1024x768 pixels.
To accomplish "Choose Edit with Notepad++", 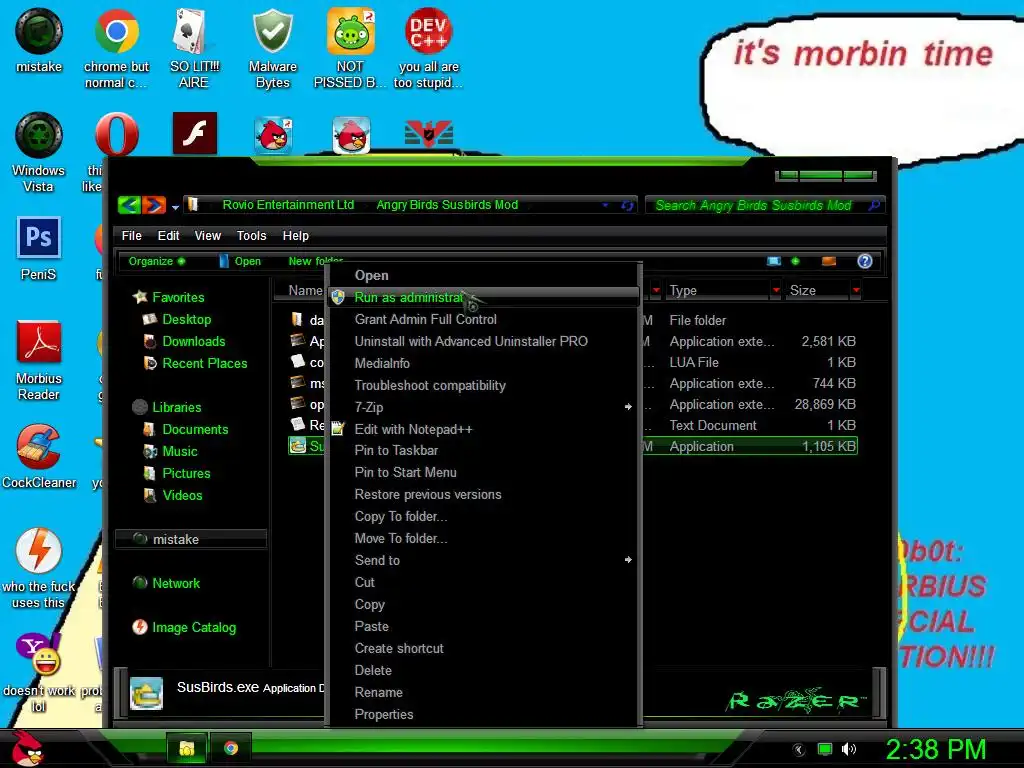I will (x=484, y=429).
